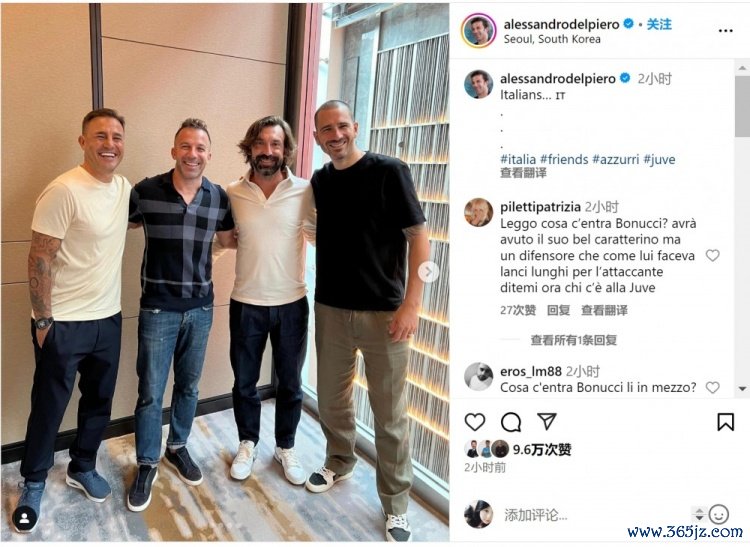Like eros_lm88's comment
This screenshot has width=750, height=547.
coord(712,387)
